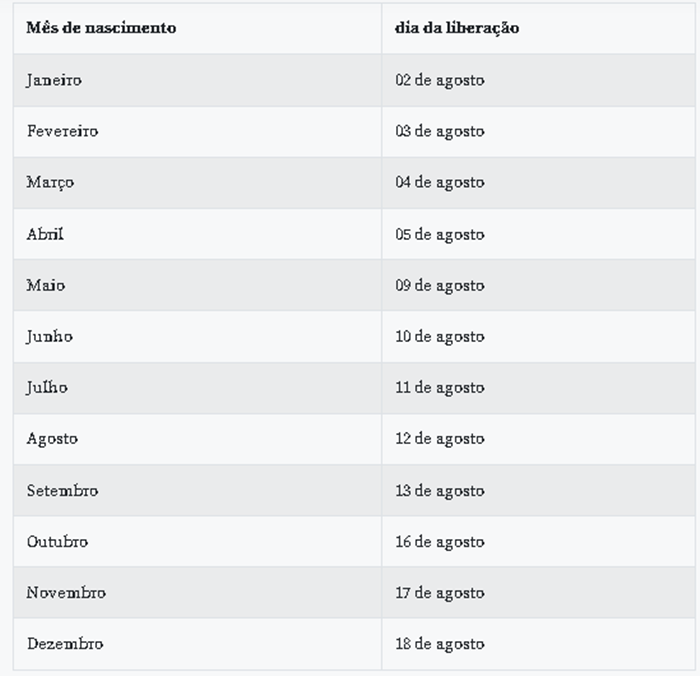Select the Abril row label

click(x=45, y=234)
